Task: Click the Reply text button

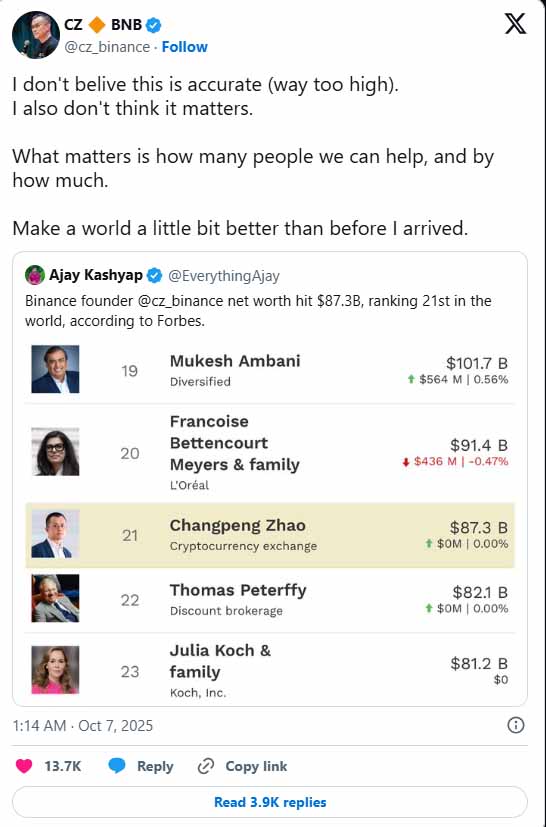Action: [155, 766]
